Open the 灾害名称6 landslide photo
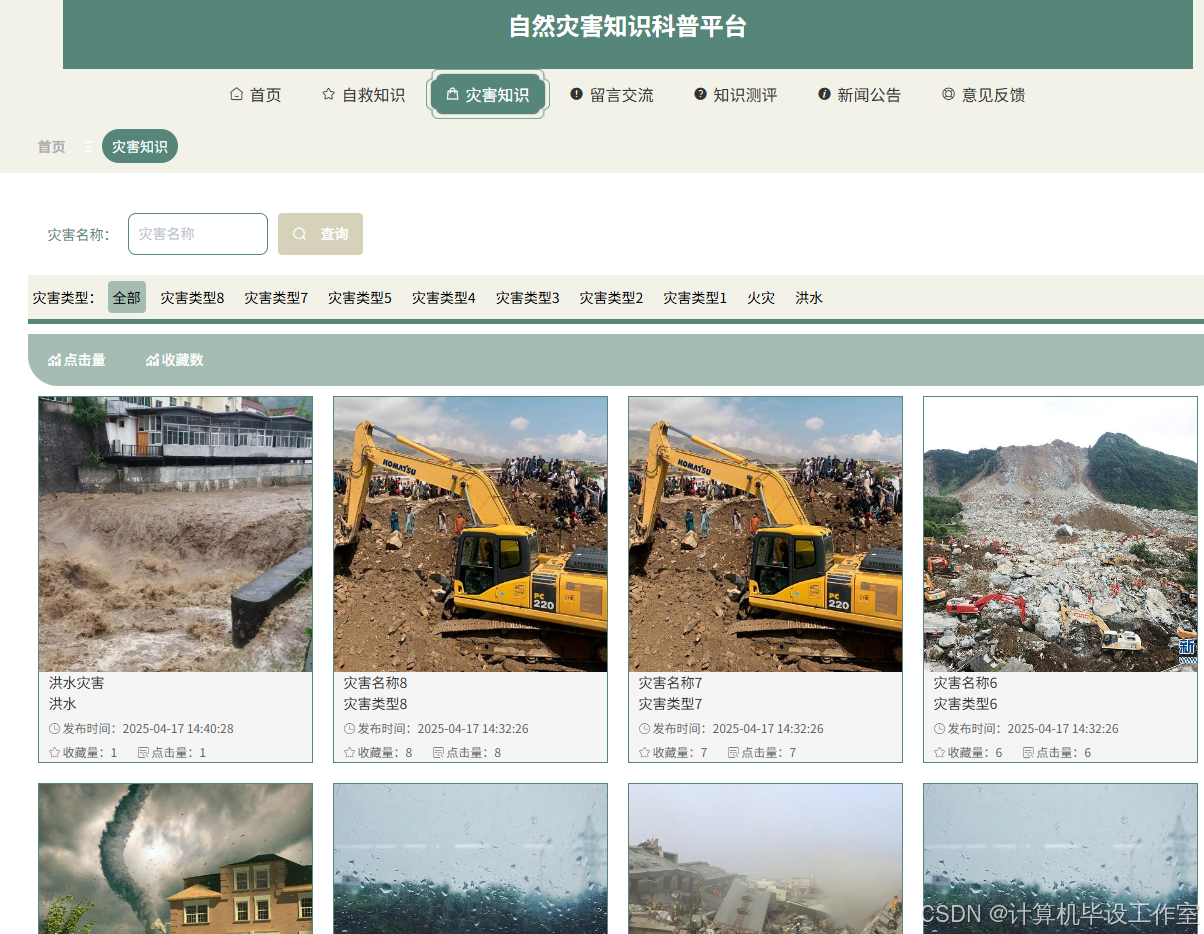Image resolution: width=1204 pixels, height=934 pixels. point(1060,534)
